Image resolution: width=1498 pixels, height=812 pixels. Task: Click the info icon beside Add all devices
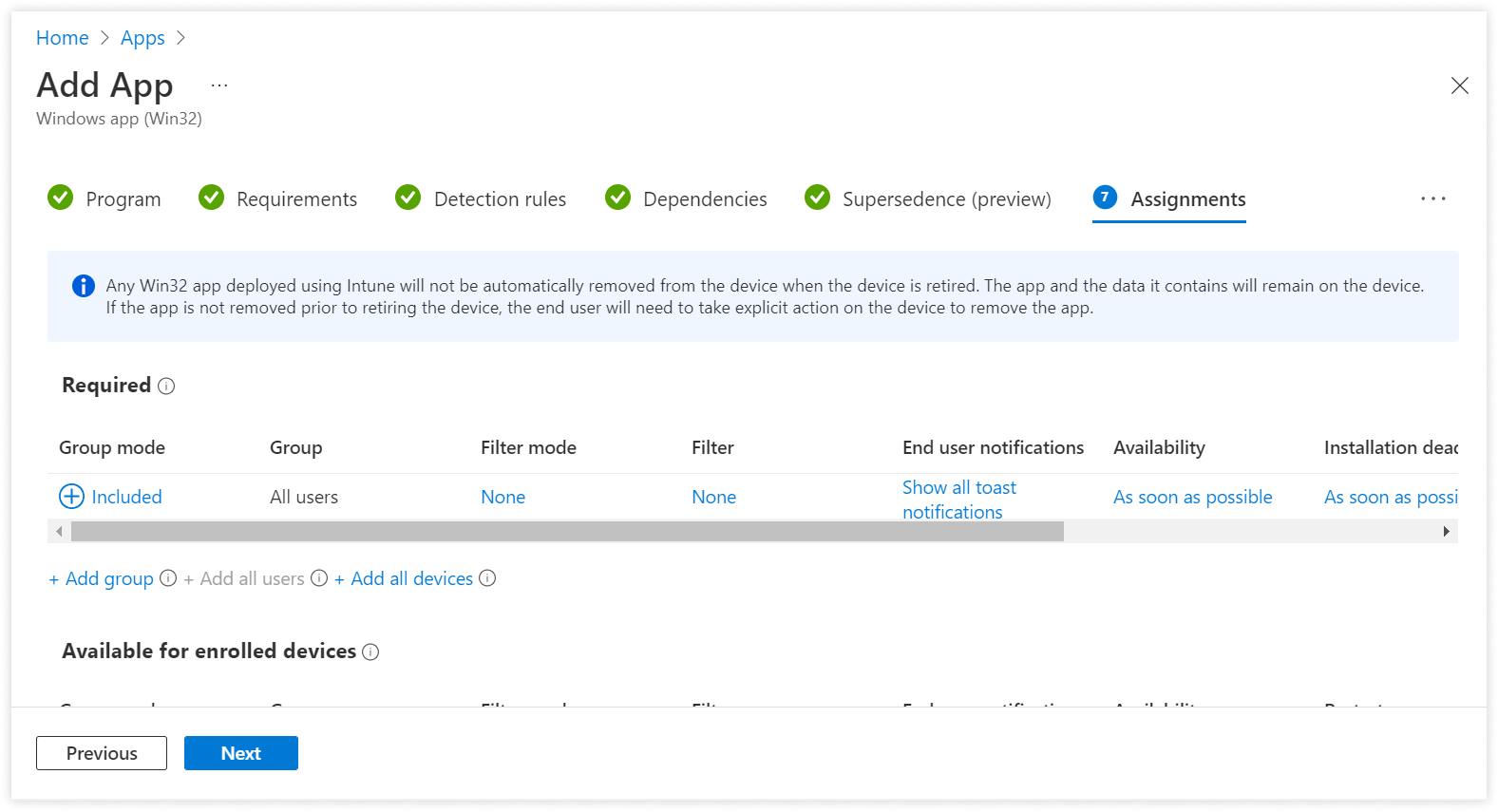point(487,578)
